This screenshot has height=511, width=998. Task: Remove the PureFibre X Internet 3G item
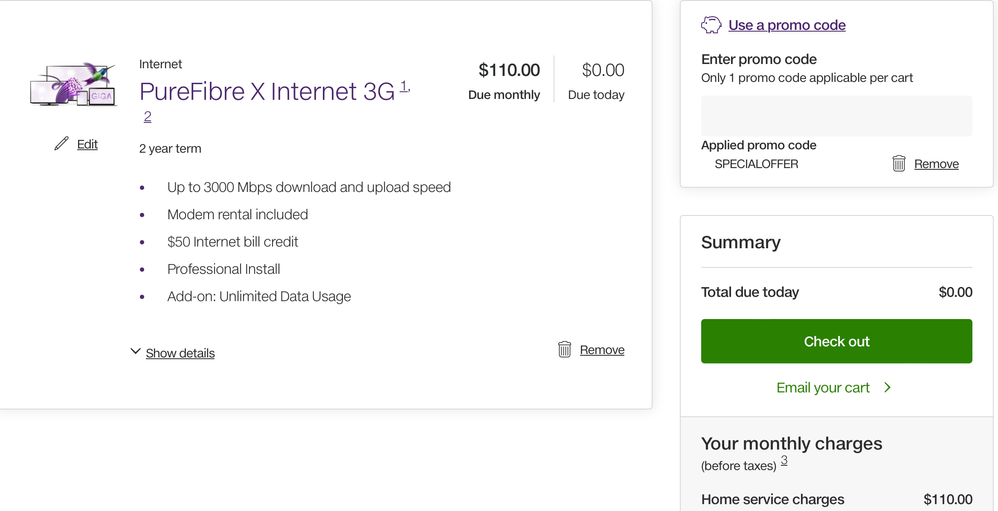tap(602, 350)
